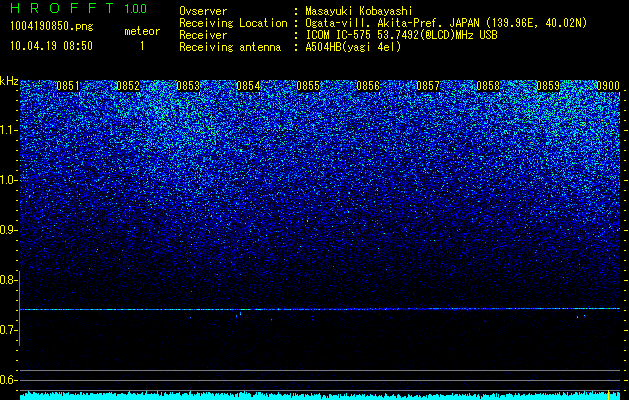The height and width of the screenshot is (400, 629).
Task: Click the 0.8 kHz axis label
Action: (x=8, y=280)
